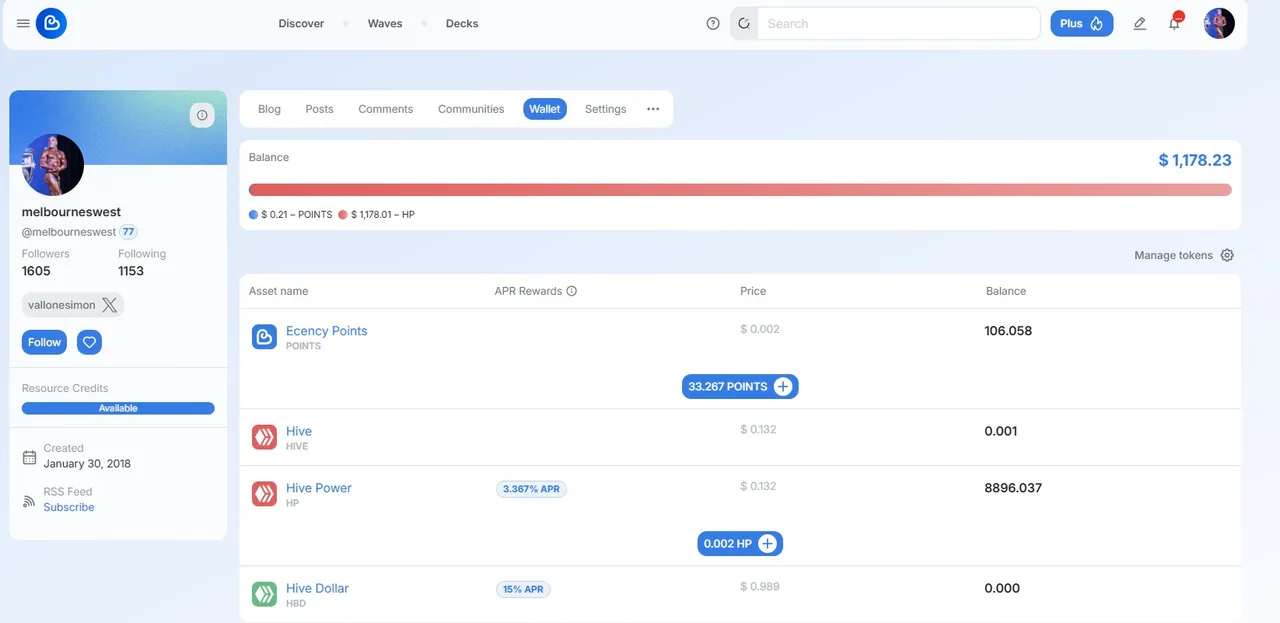This screenshot has width=1280, height=623.
Task: Open the notifications bell
Action: pos(1174,24)
